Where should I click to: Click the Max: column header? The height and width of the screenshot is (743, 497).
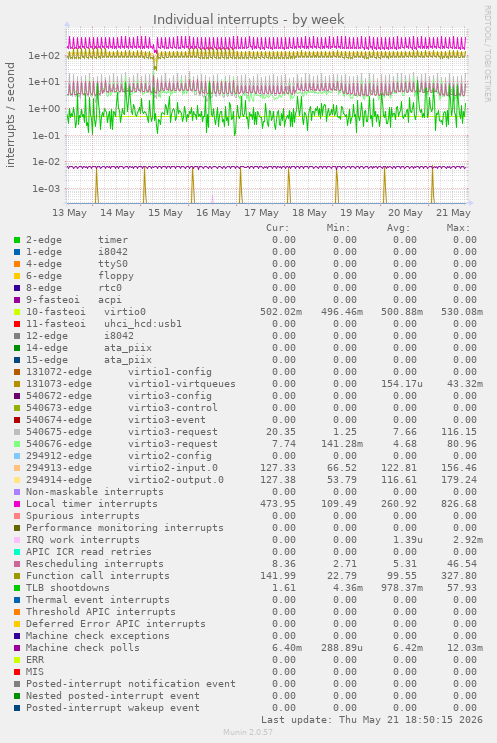click(x=458, y=228)
